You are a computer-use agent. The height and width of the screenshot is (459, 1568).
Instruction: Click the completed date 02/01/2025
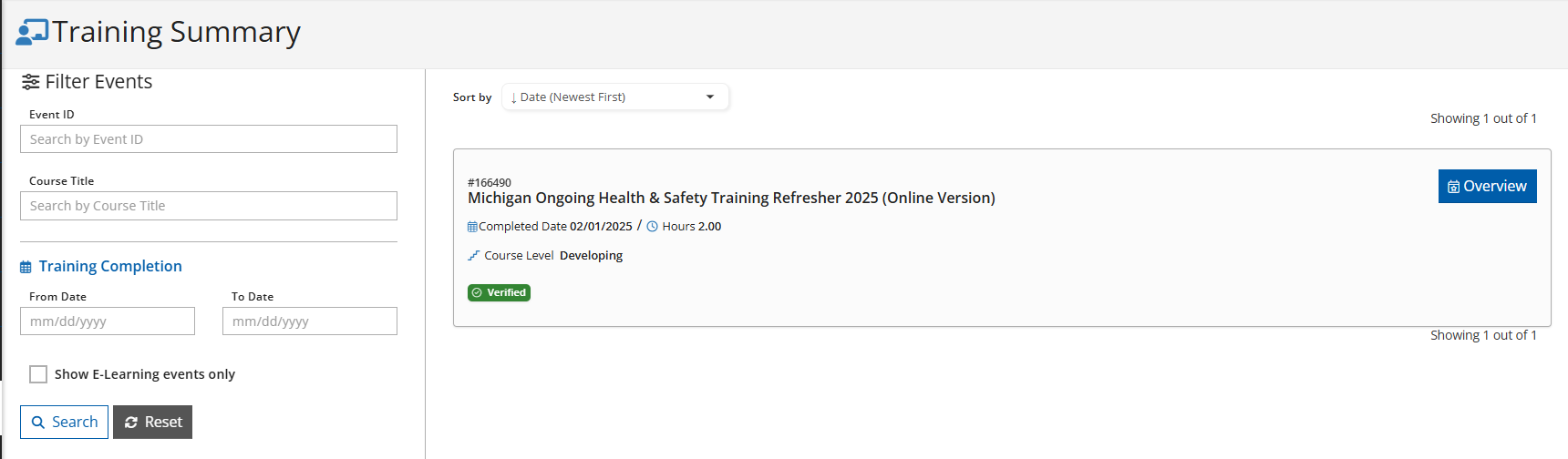pos(601,227)
